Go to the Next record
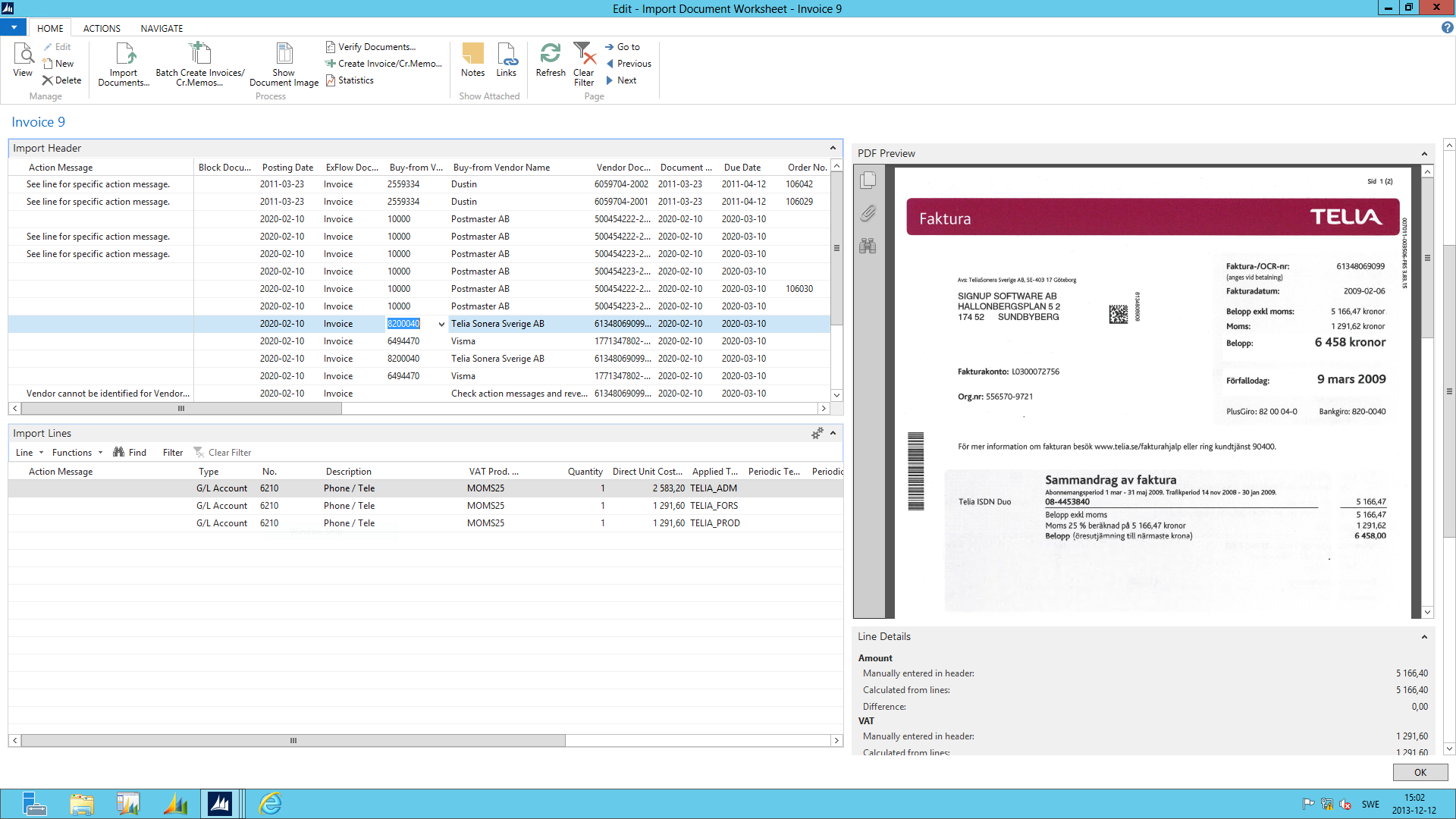This screenshot has width=1456, height=819. point(620,80)
